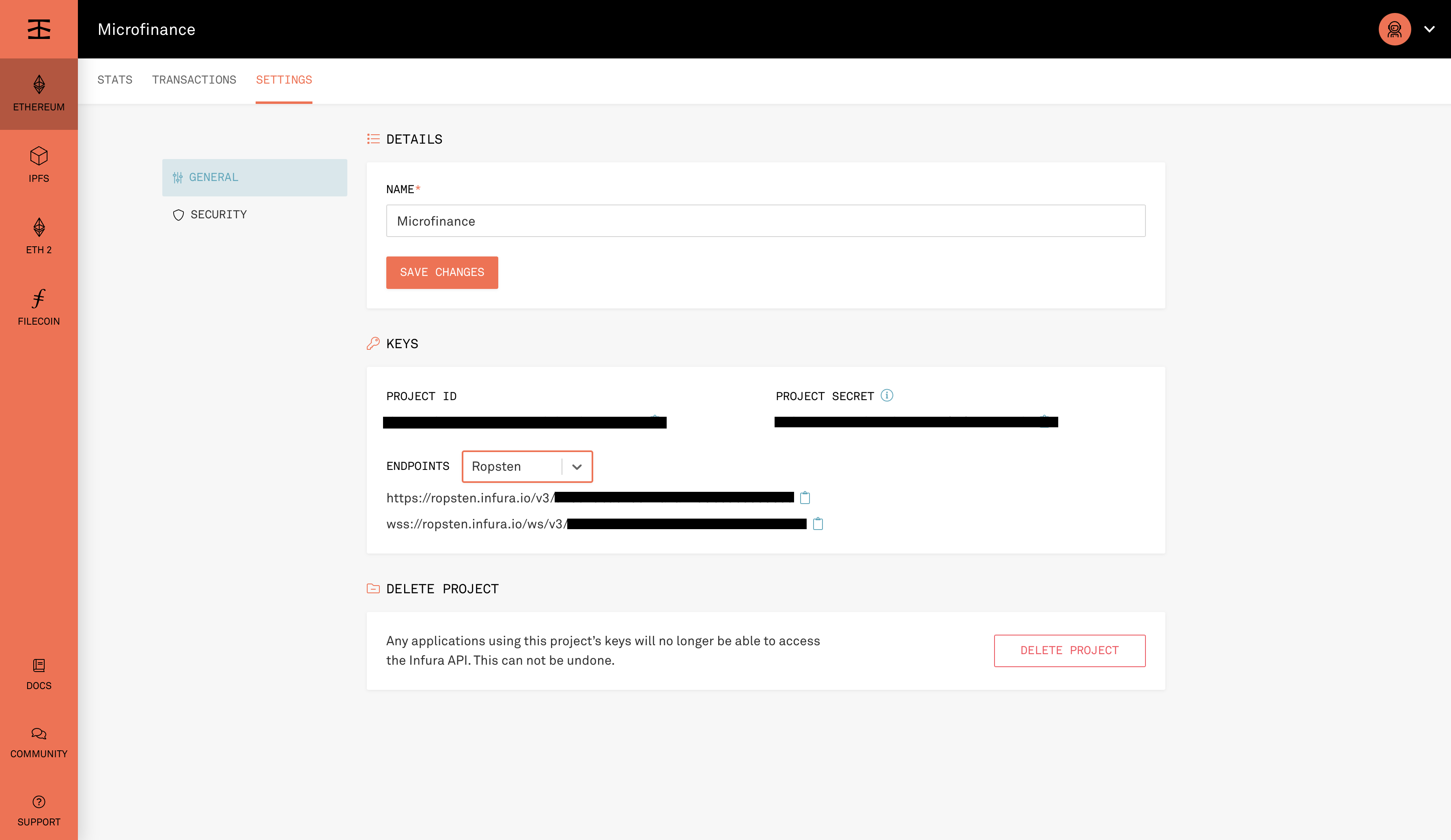
Task: Click the user avatar icon
Action: [1394, 29]
